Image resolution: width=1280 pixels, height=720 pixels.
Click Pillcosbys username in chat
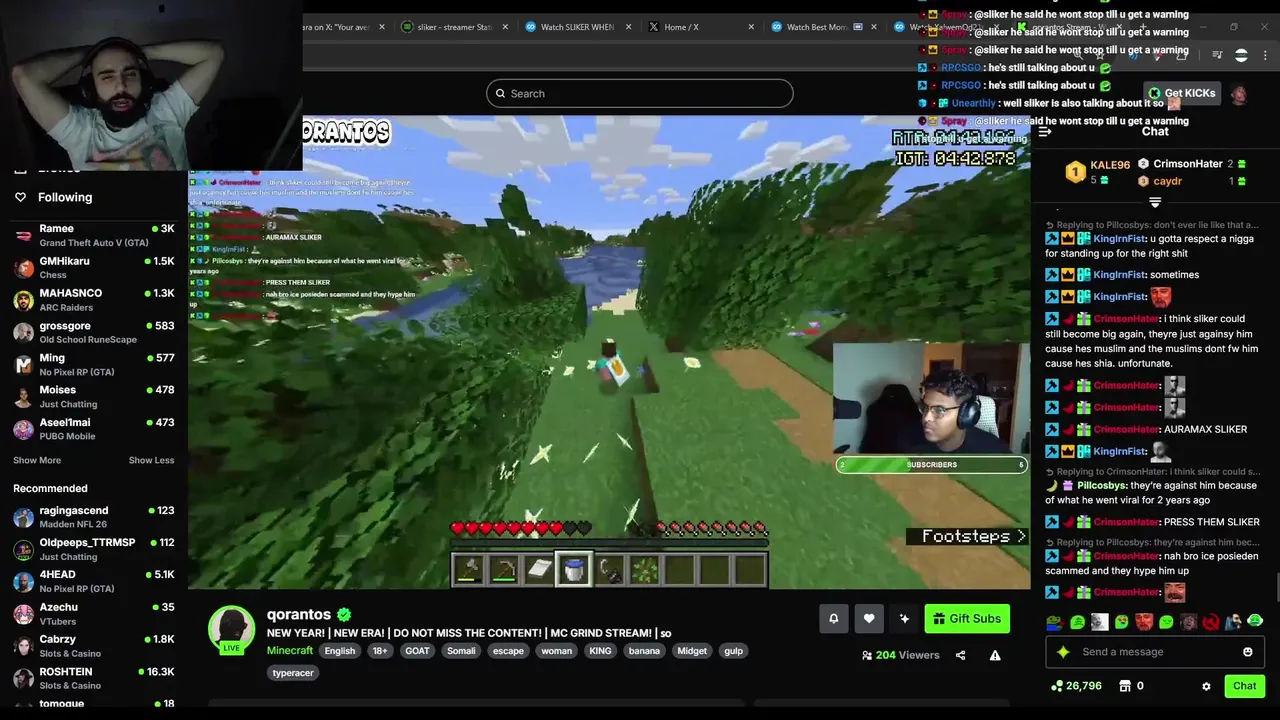click(1102, 486)
